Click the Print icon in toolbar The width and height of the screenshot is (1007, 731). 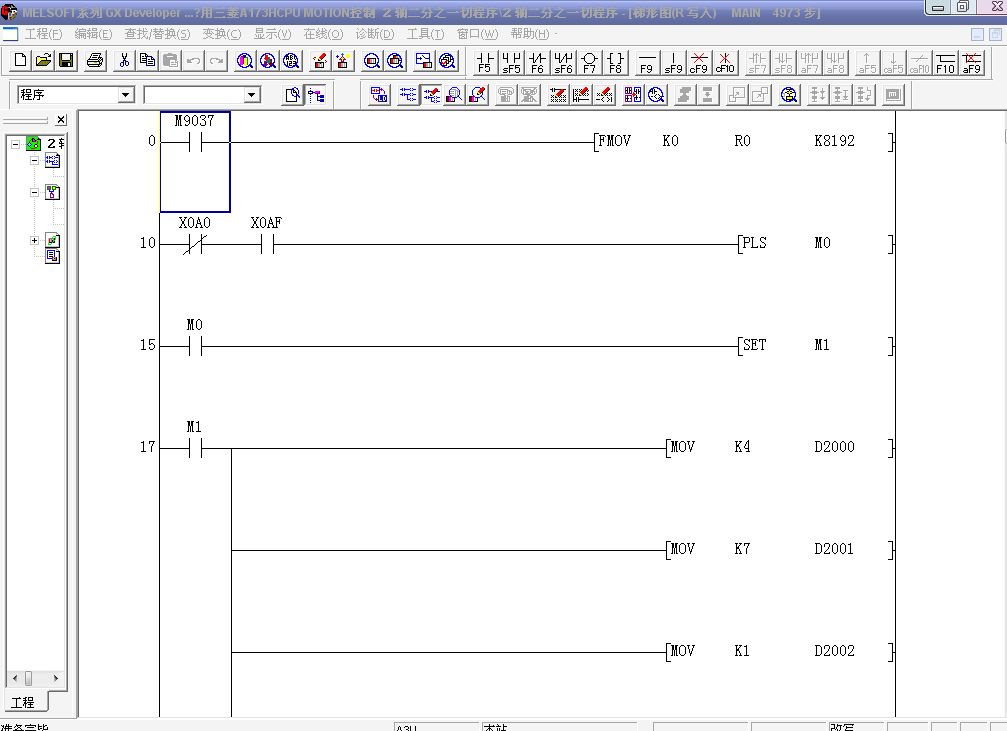coord(95,61)
